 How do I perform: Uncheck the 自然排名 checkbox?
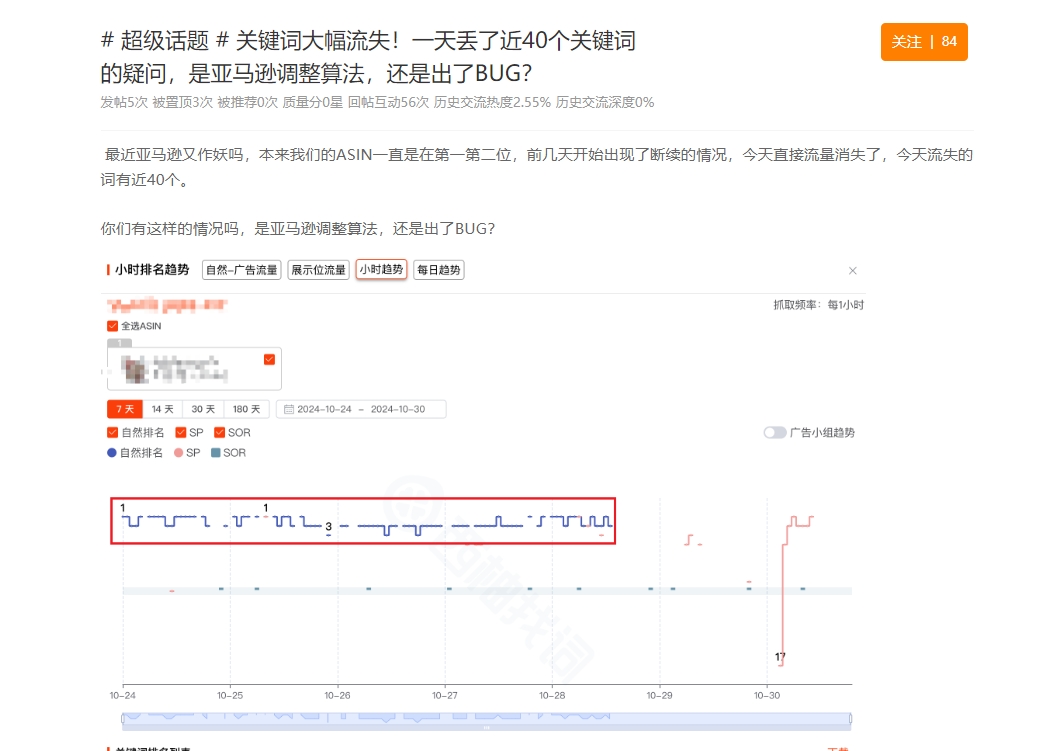coord(112,432)
